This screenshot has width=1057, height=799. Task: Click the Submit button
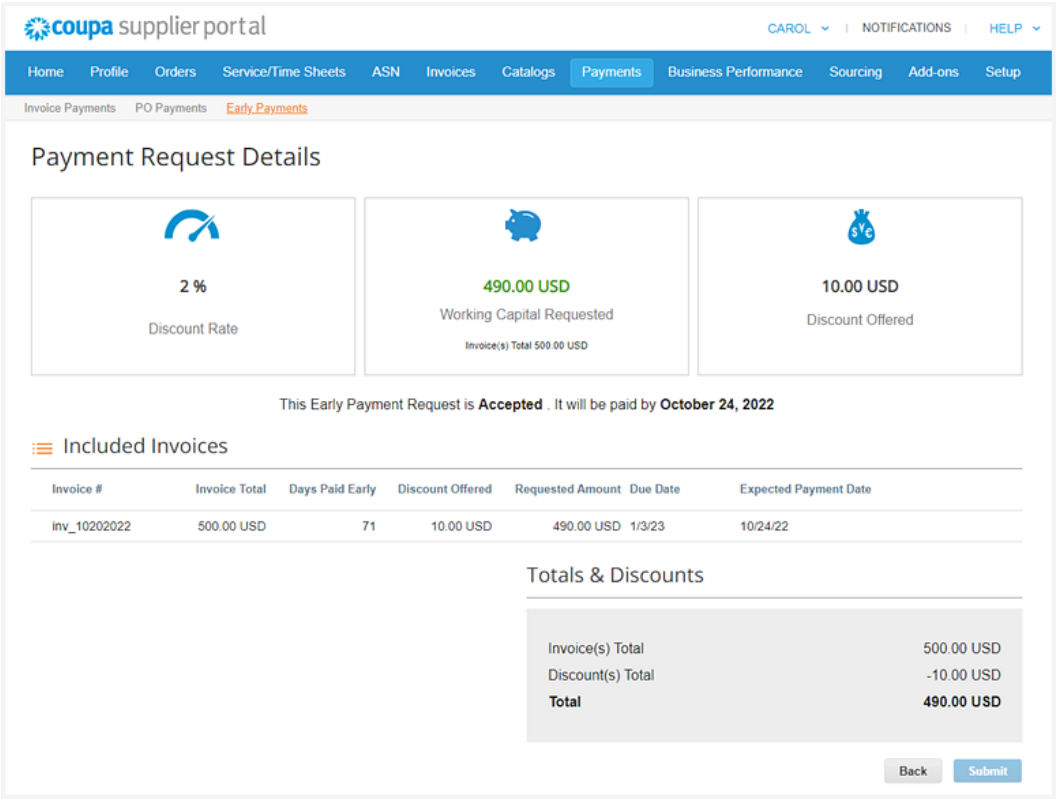click(988, 771)
